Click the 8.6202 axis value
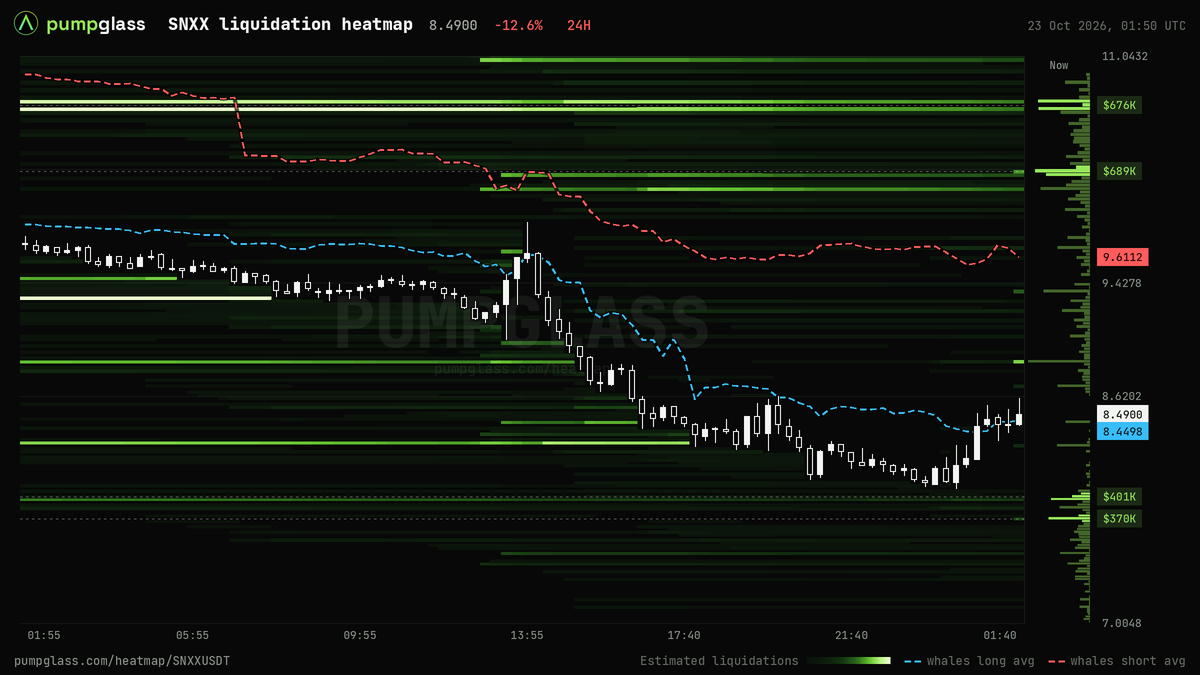Viewport: 1200px width, 675px height. pos(1121,396)
